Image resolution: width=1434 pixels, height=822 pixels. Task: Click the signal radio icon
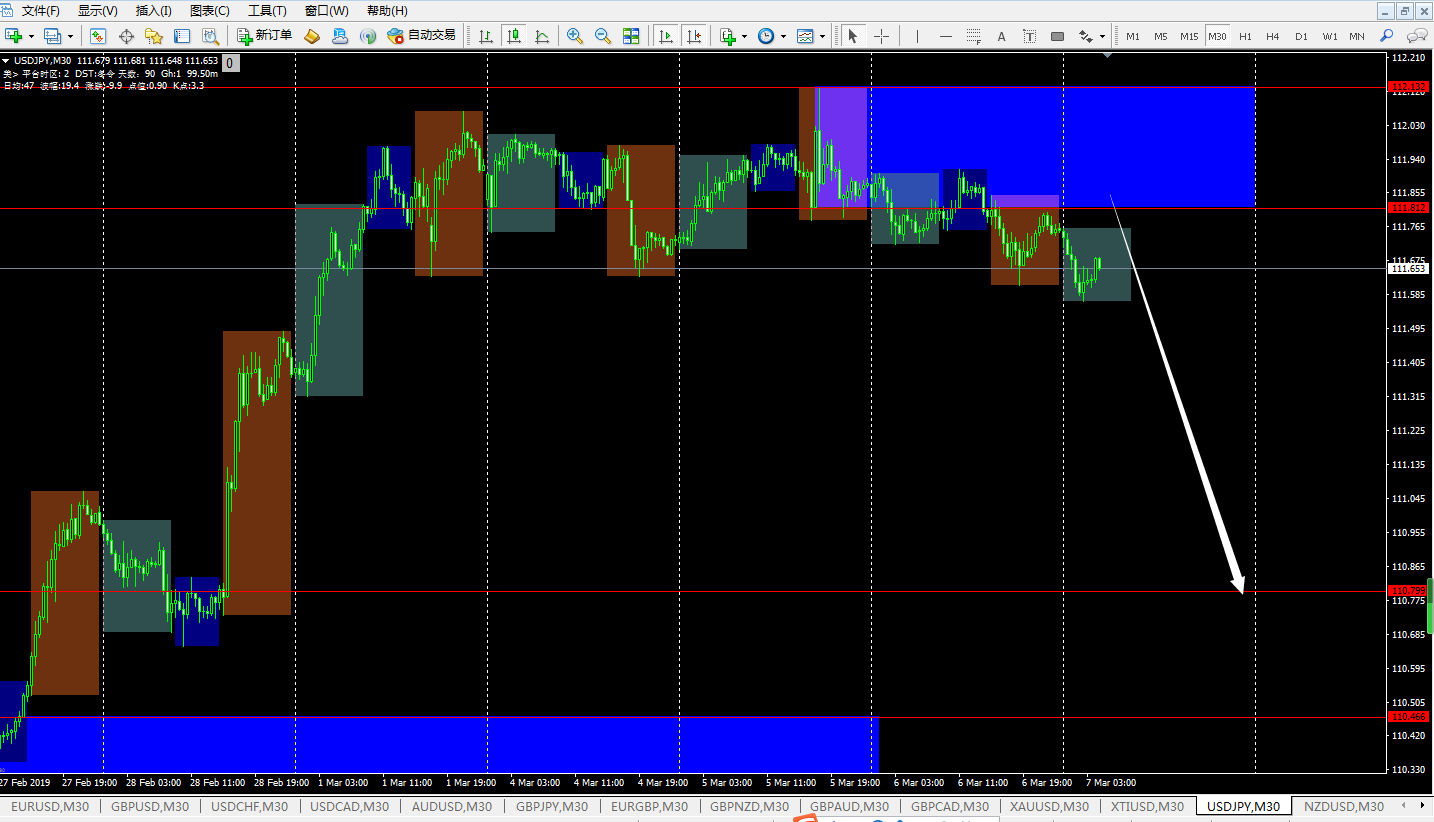point(368,36)
